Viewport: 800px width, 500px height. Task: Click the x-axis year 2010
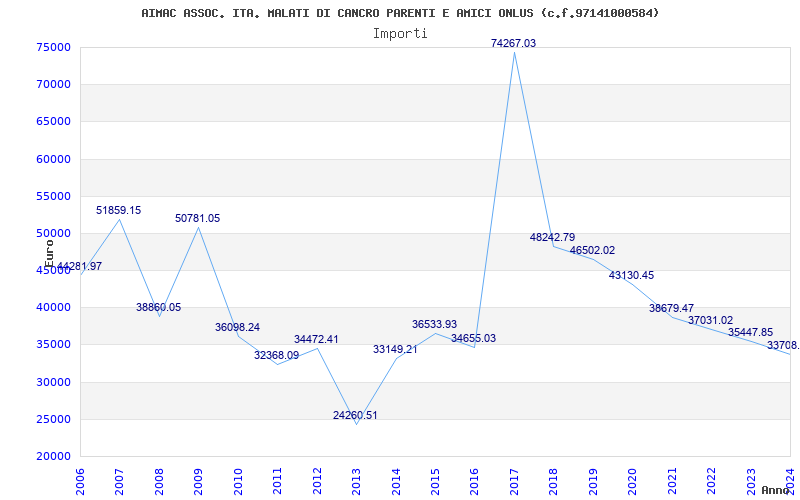pos(238,481)
